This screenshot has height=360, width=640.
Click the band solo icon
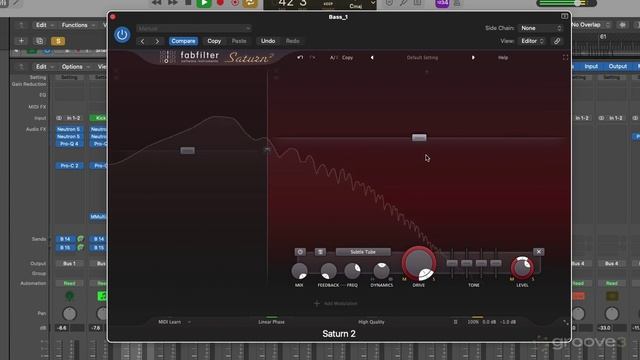320,252
